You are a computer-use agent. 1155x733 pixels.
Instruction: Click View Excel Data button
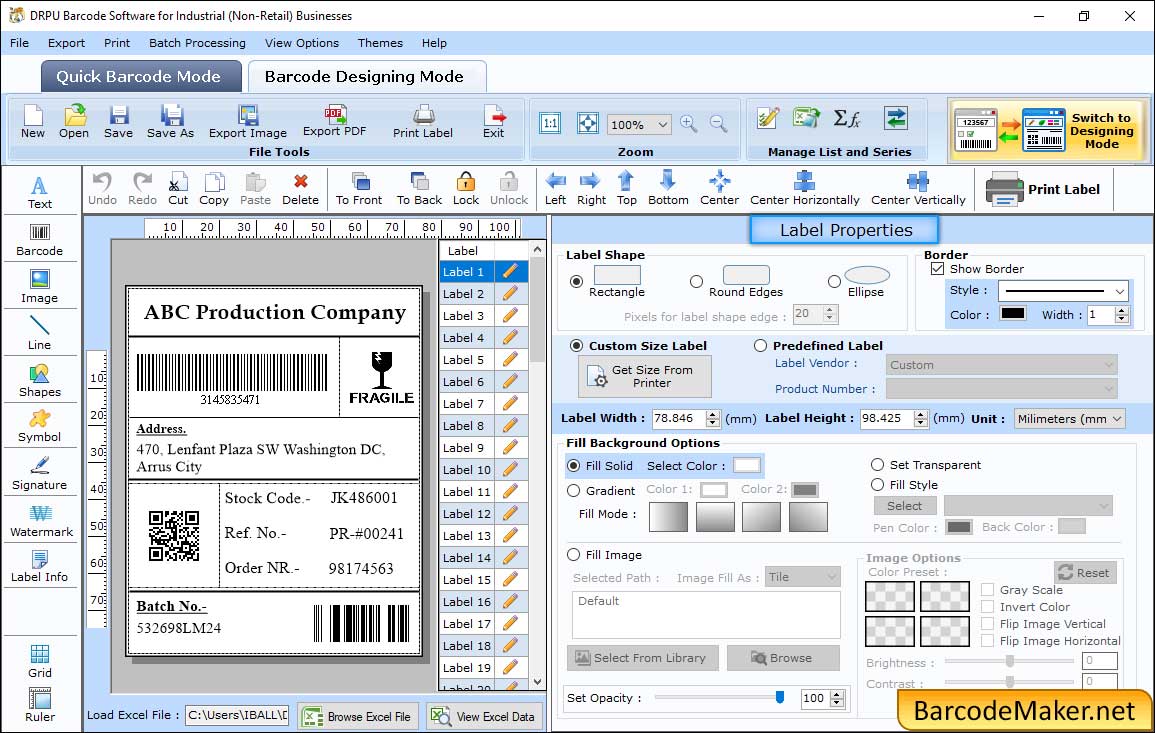click(485, 716)
